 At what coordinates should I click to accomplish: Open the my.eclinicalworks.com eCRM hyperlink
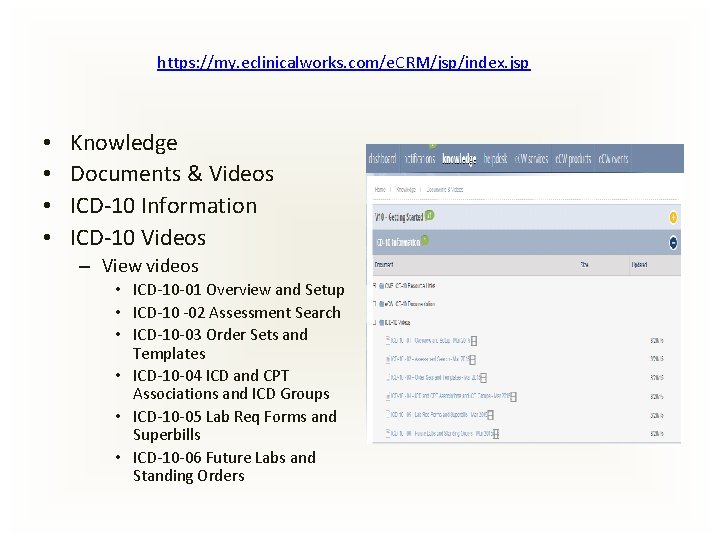tap(343, 62)
